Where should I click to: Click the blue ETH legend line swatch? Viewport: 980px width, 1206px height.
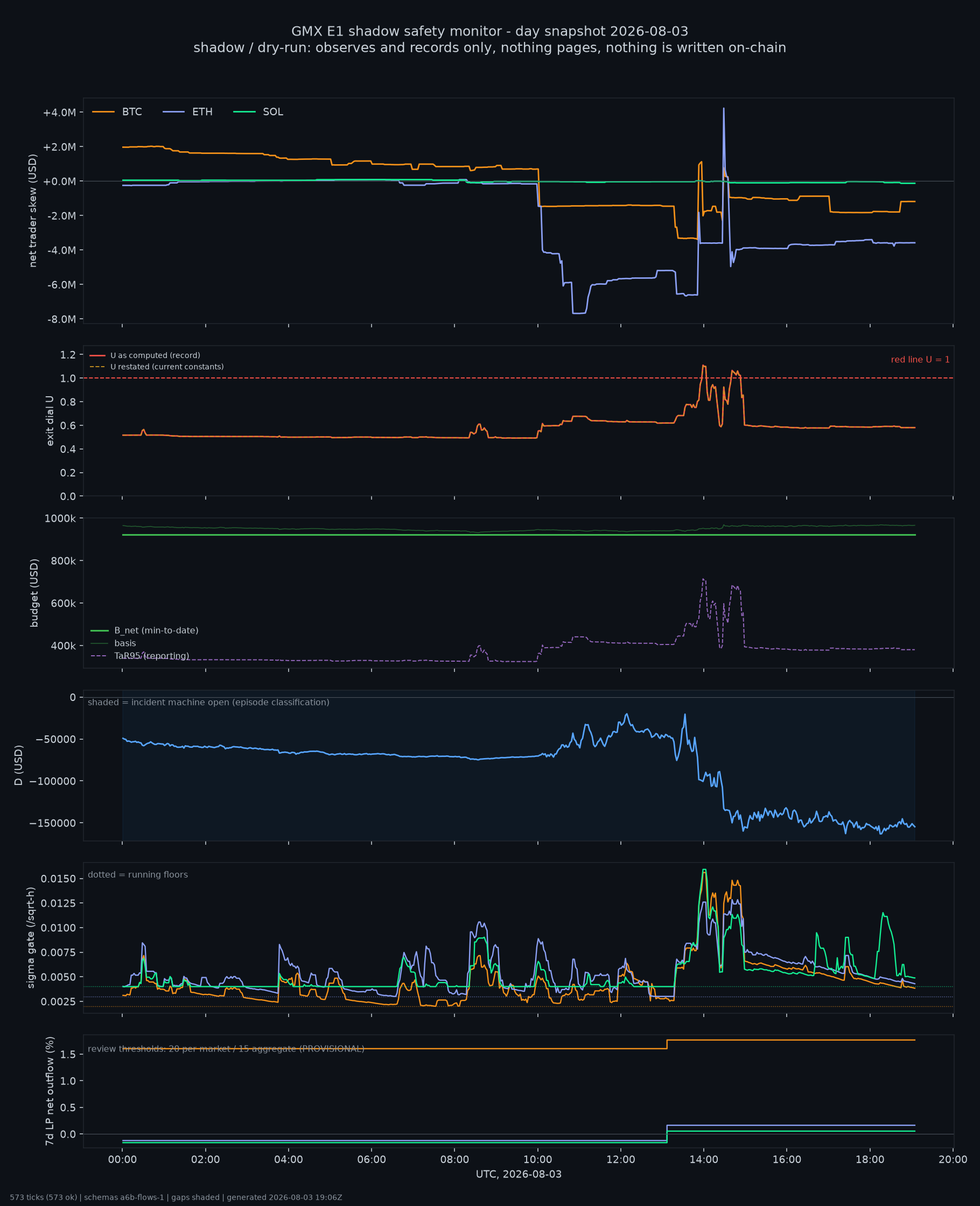pyautogui.click(x=174, y=112)
